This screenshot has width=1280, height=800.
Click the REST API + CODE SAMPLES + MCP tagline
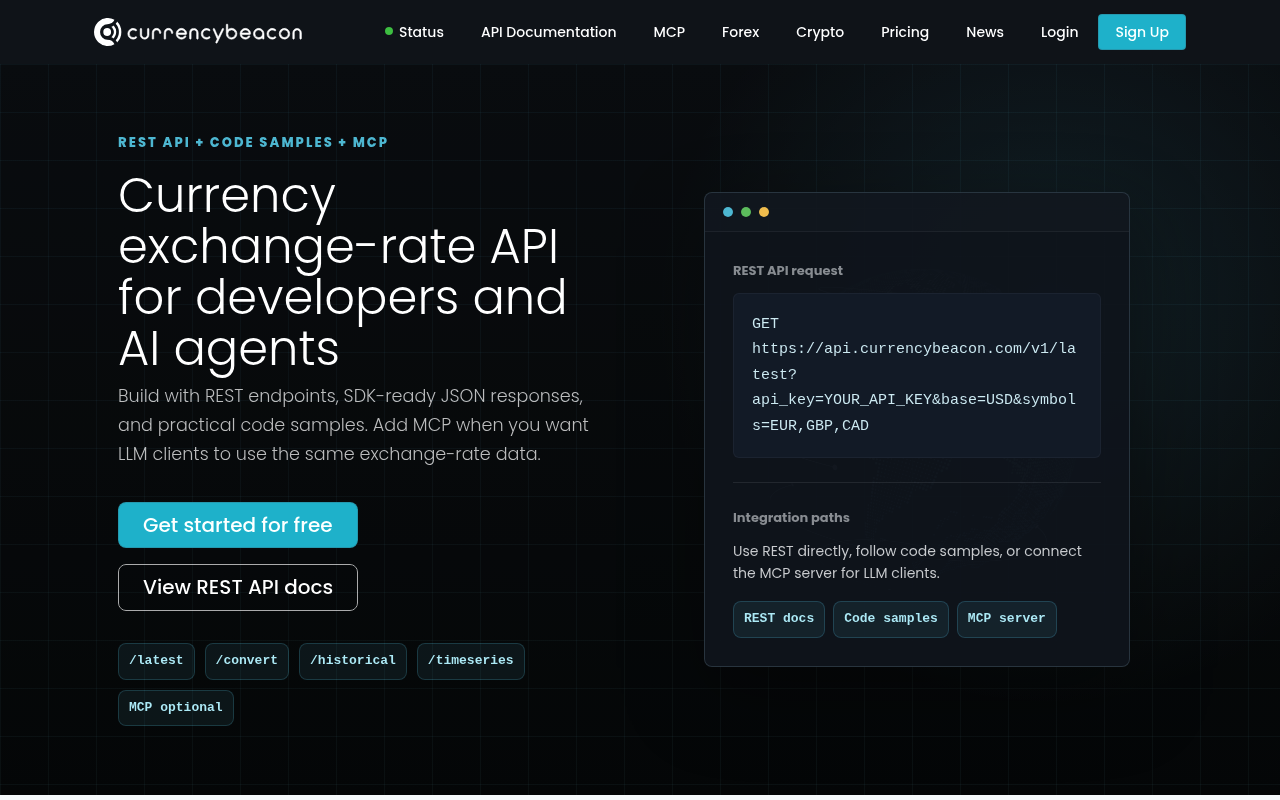point(253,142)
